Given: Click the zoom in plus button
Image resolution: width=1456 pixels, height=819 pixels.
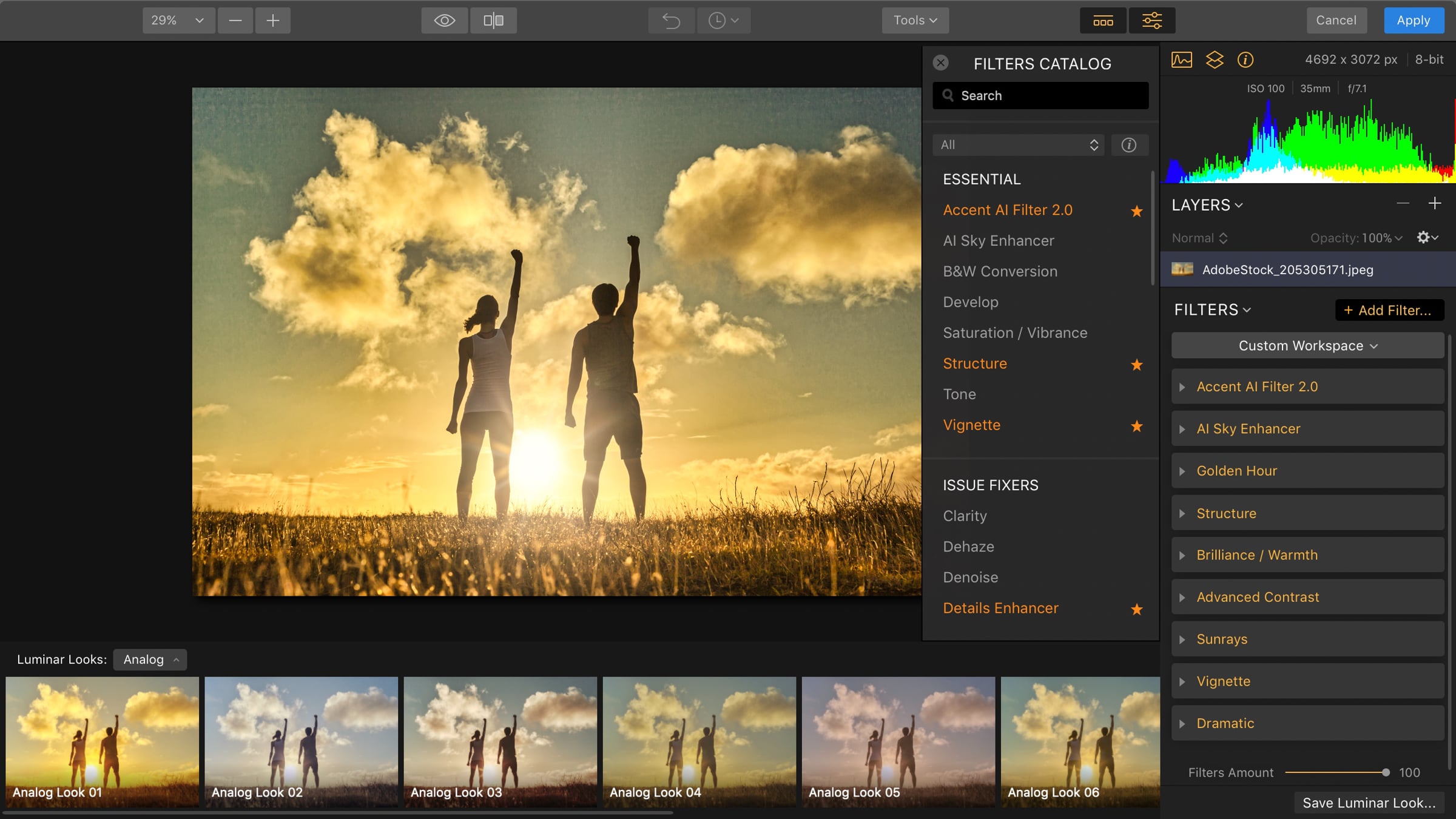Looking at the screenshot, I should [x=273, y=21].
